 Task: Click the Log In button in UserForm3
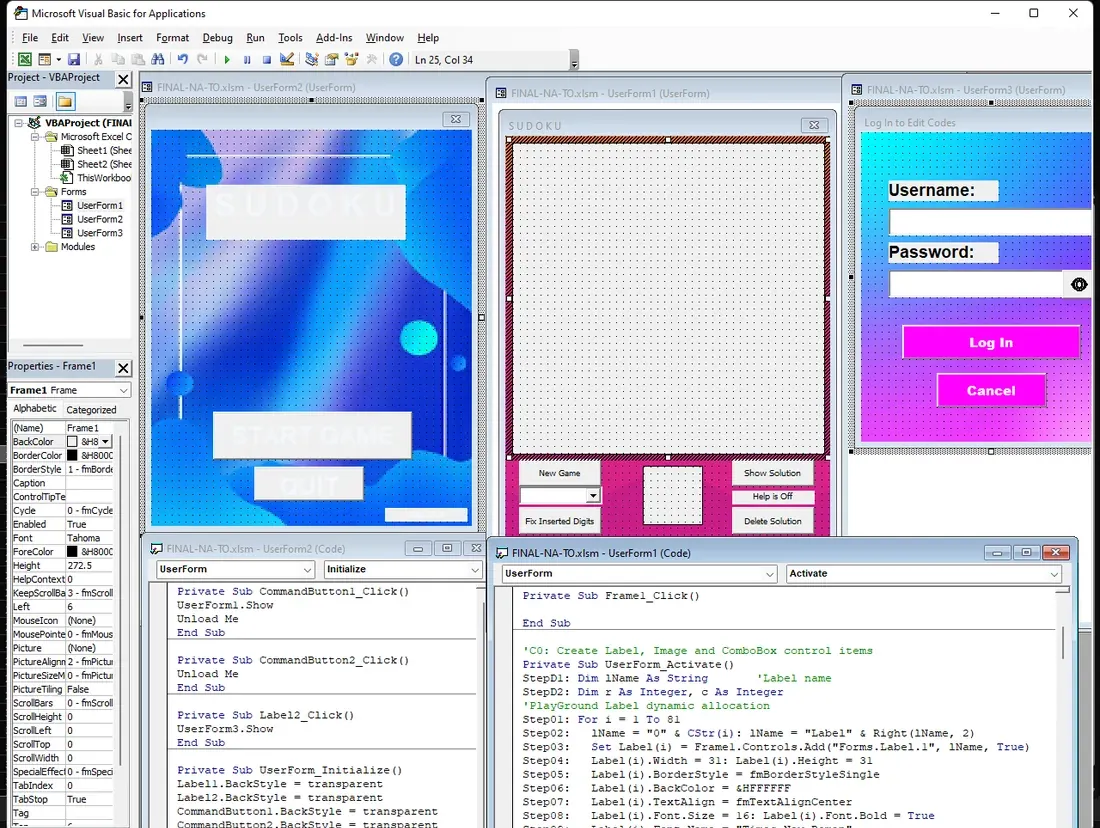click(x=991, y=342)
